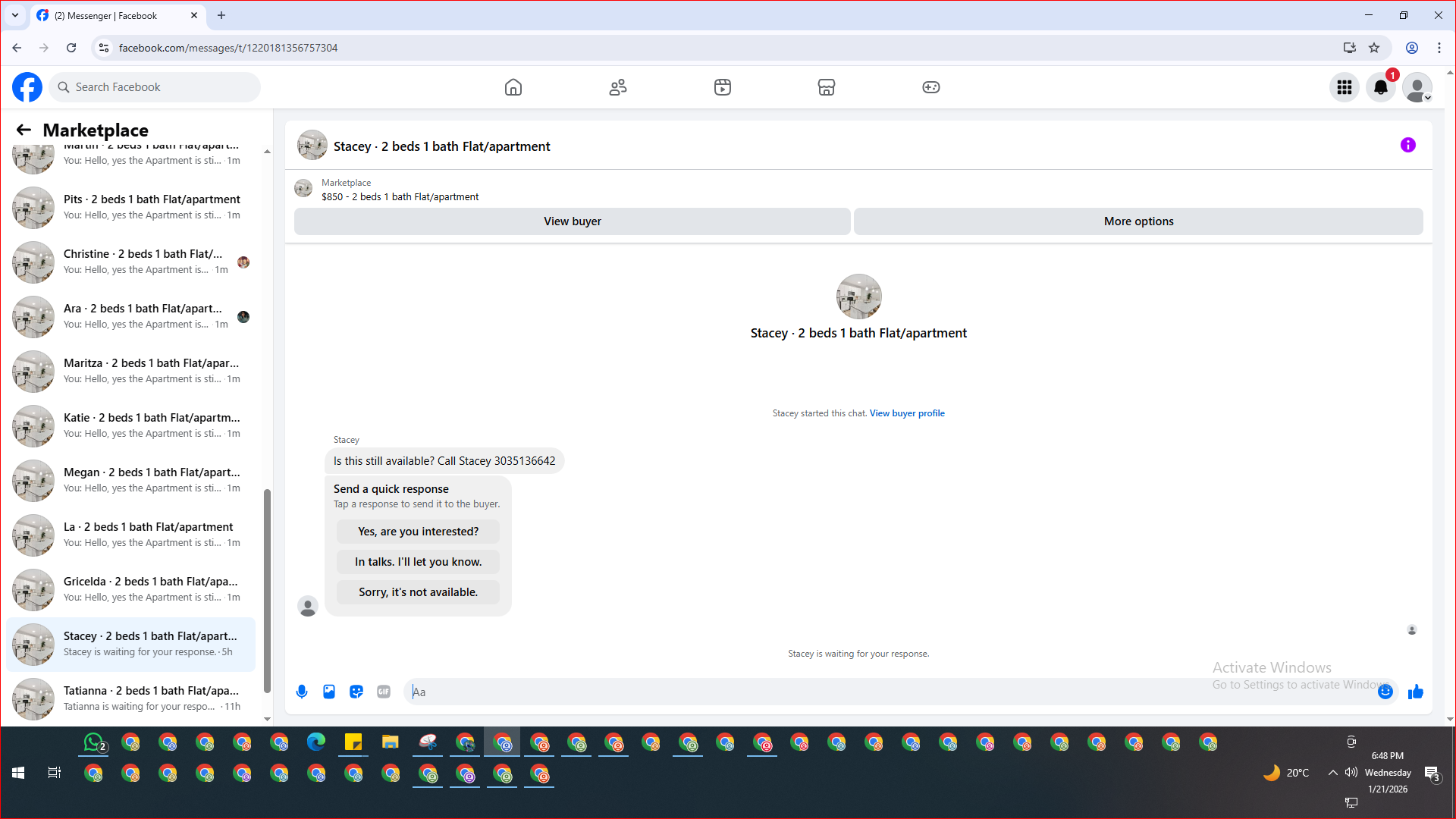This screenshot has height=819, width=1456.
Task: Open the Gaming icon in top navigation
Action: pyautogui.click(x=931, y=87)
